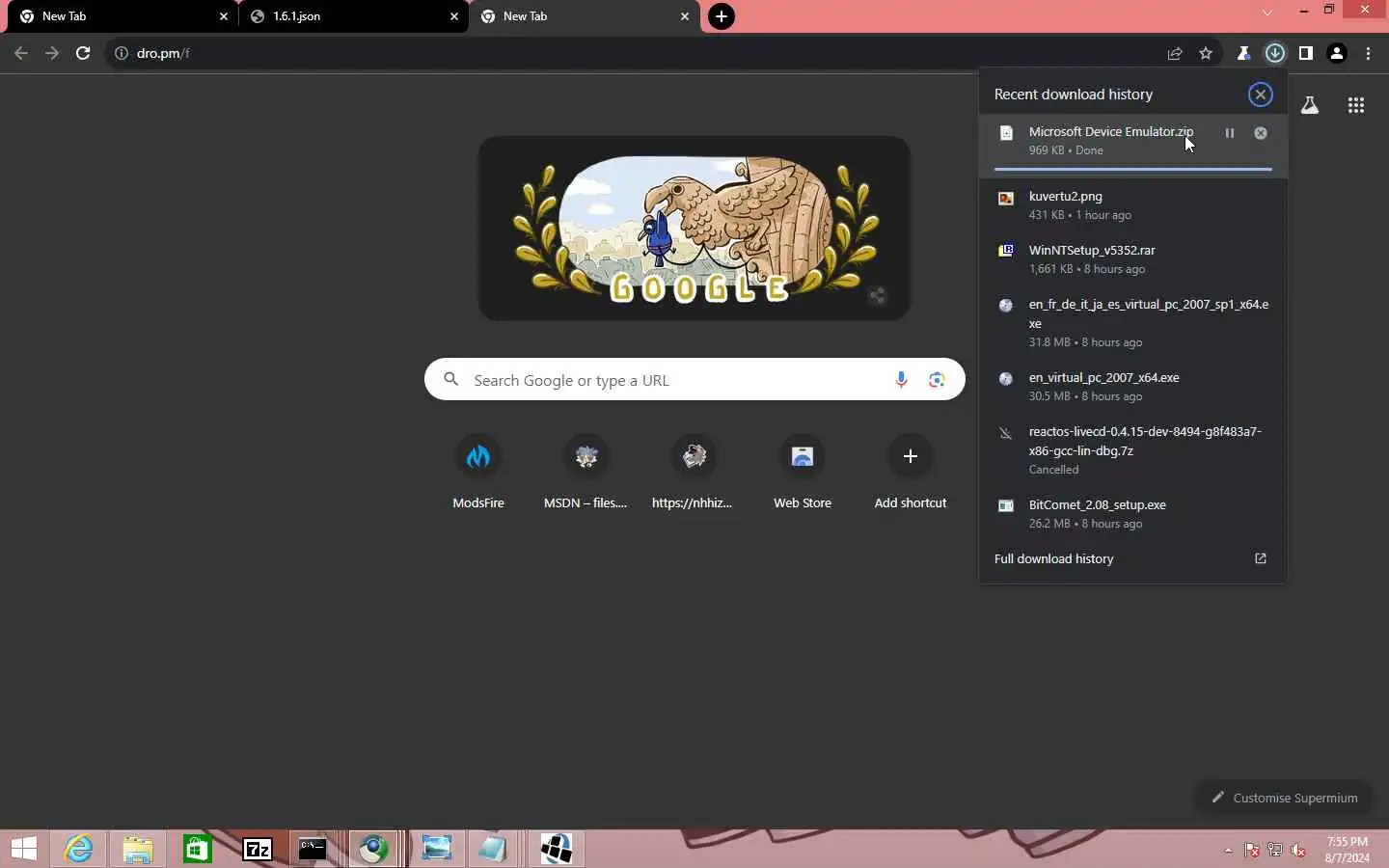Click the muted volume tray icon
The width and height of the screenshot is (1389, 868).
1298,850
